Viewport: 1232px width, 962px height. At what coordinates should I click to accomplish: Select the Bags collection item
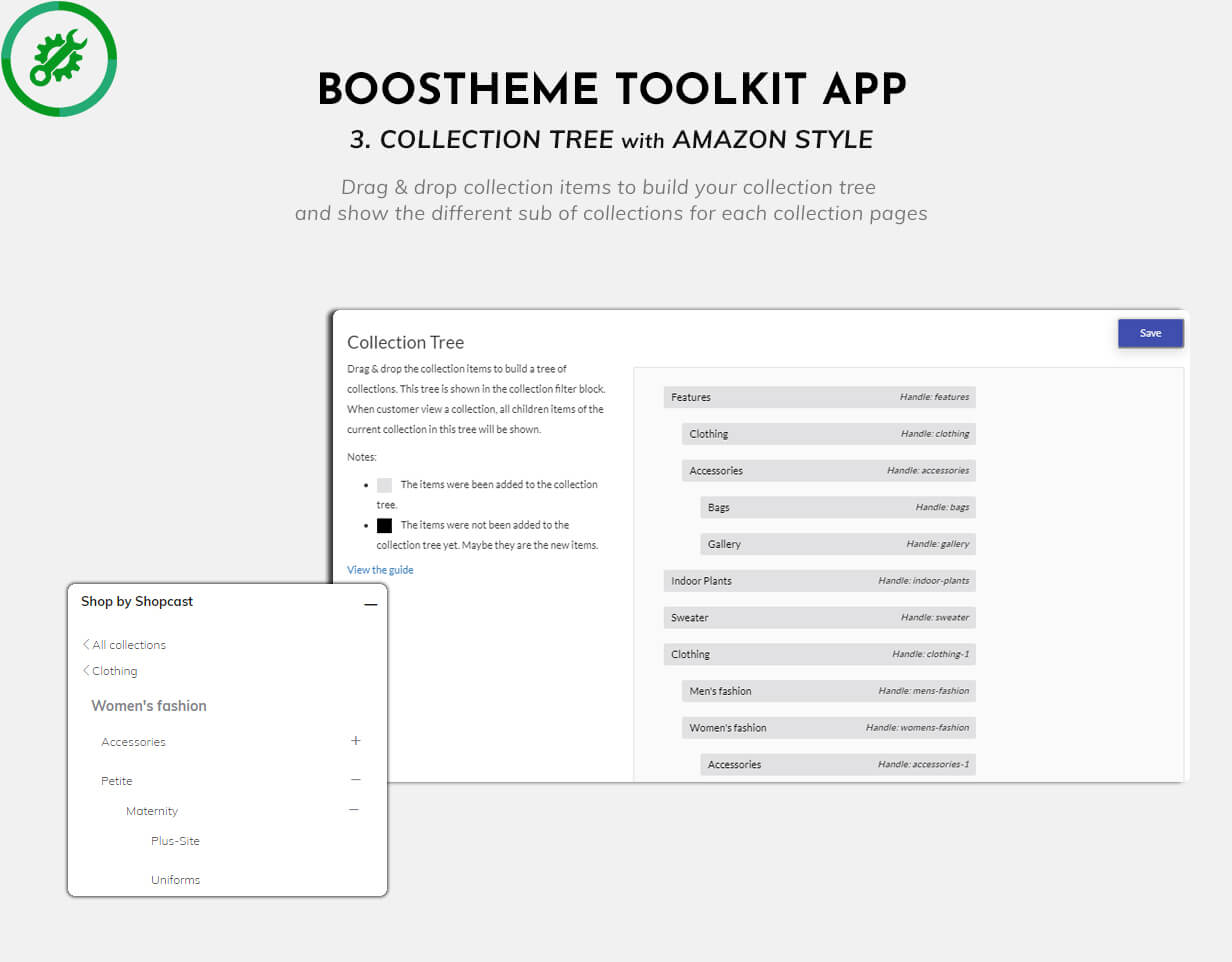pyautogui.click(x=838, y=507)
